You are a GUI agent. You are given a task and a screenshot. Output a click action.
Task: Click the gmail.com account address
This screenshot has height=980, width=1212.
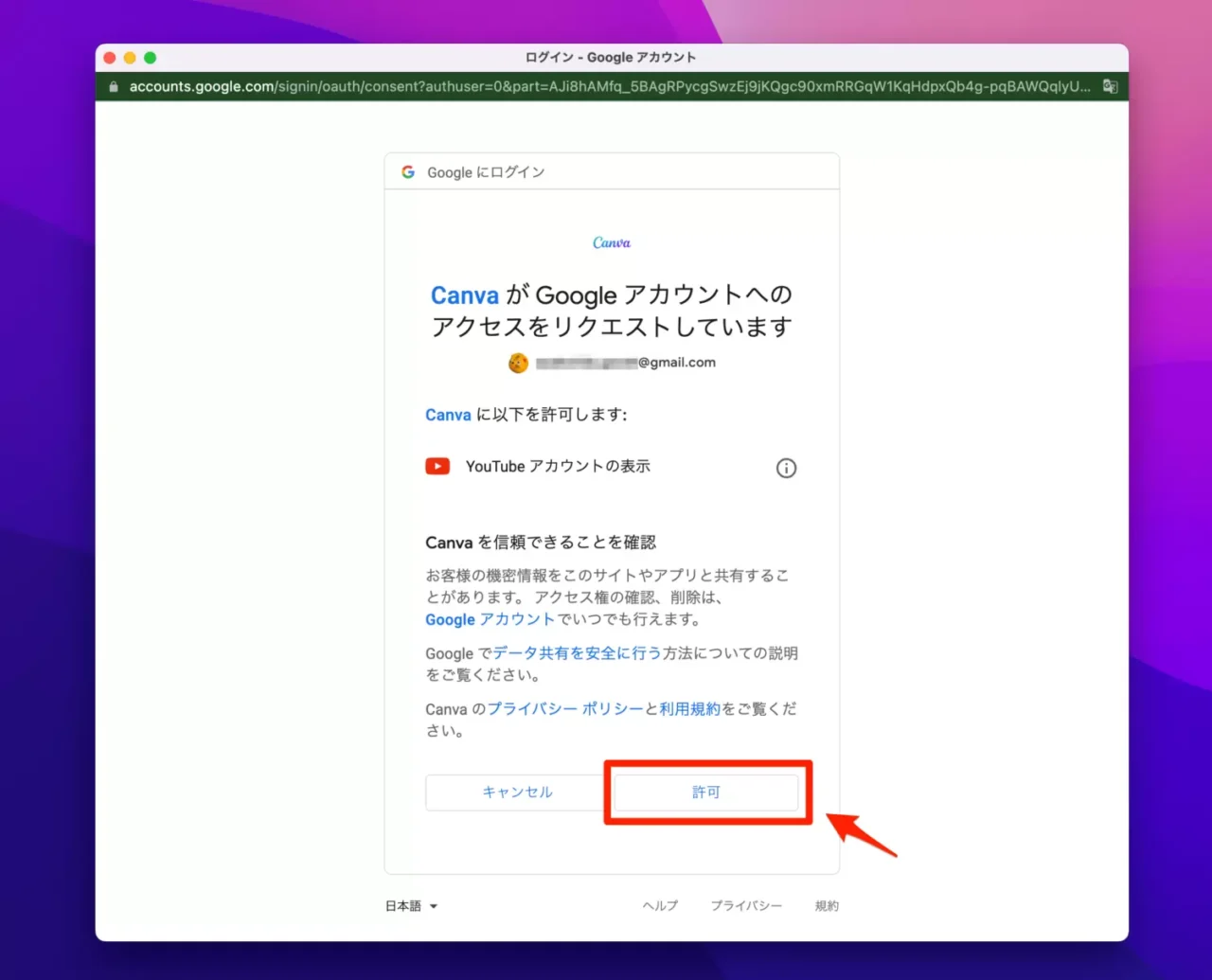626,363
